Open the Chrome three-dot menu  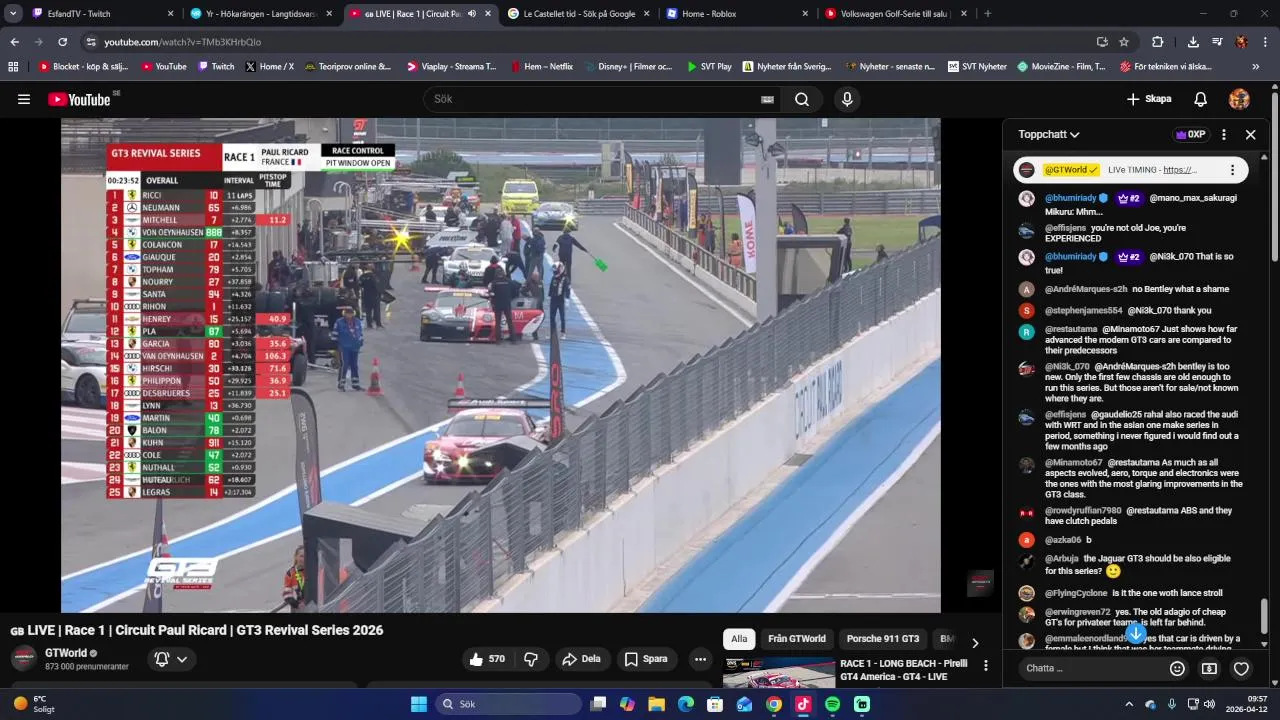coord(1266,42)
